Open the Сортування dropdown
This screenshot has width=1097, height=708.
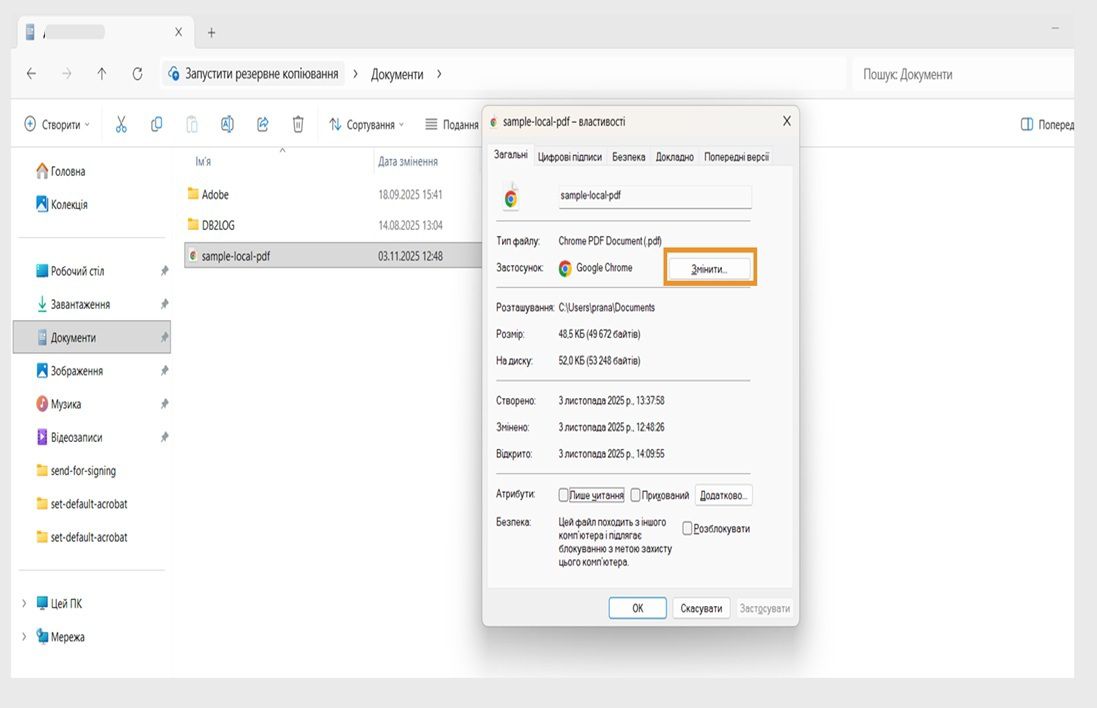[367, 125]
